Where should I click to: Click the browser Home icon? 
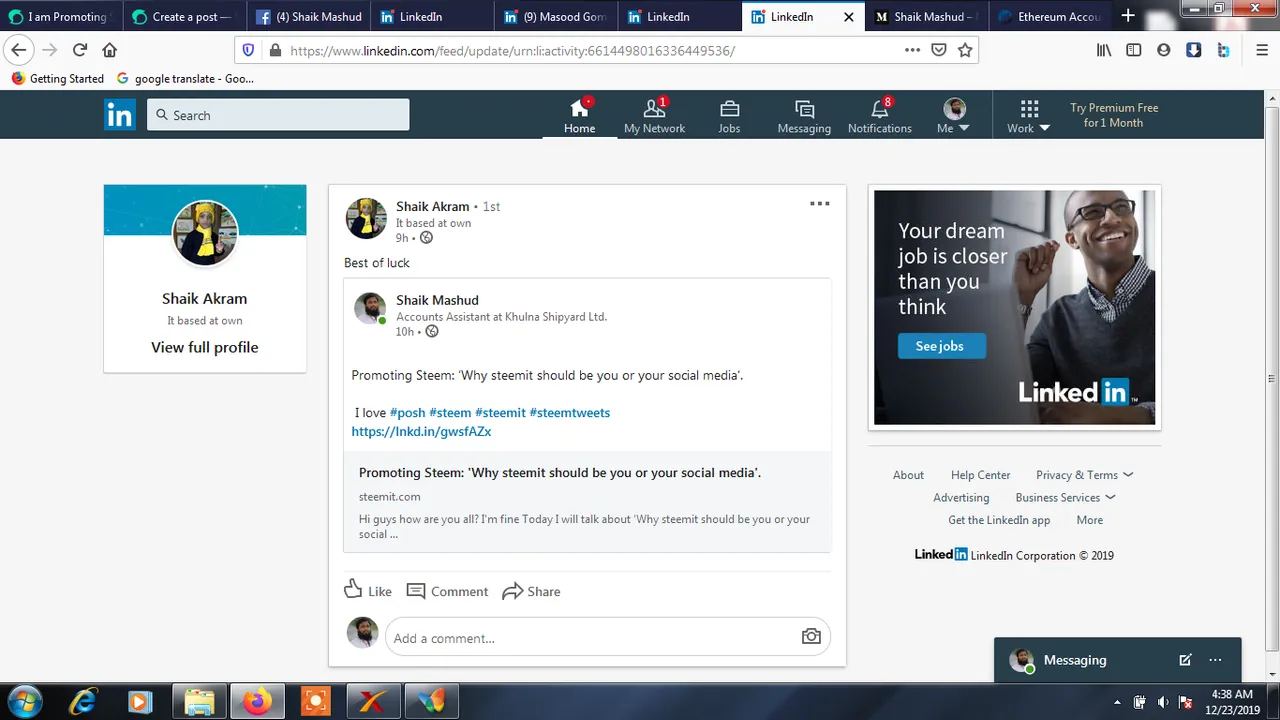point(110,50)
